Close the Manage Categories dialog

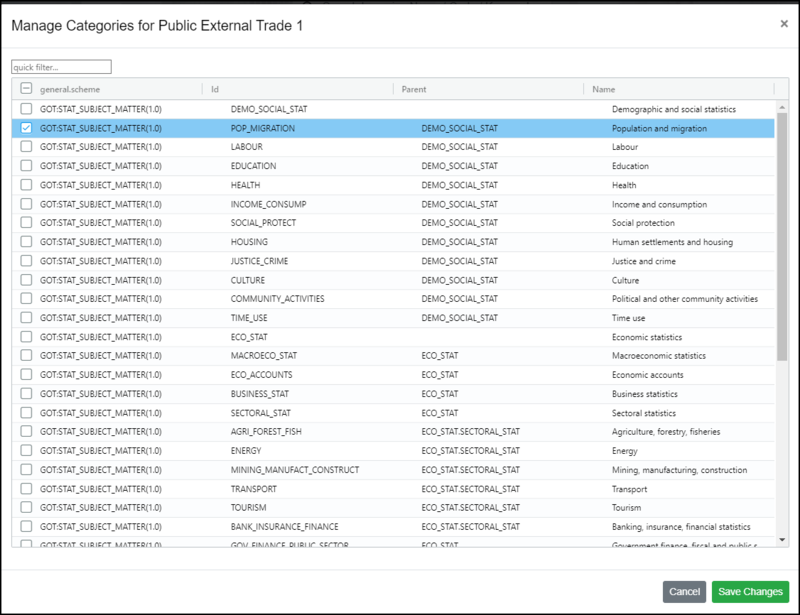pos(784,24)
